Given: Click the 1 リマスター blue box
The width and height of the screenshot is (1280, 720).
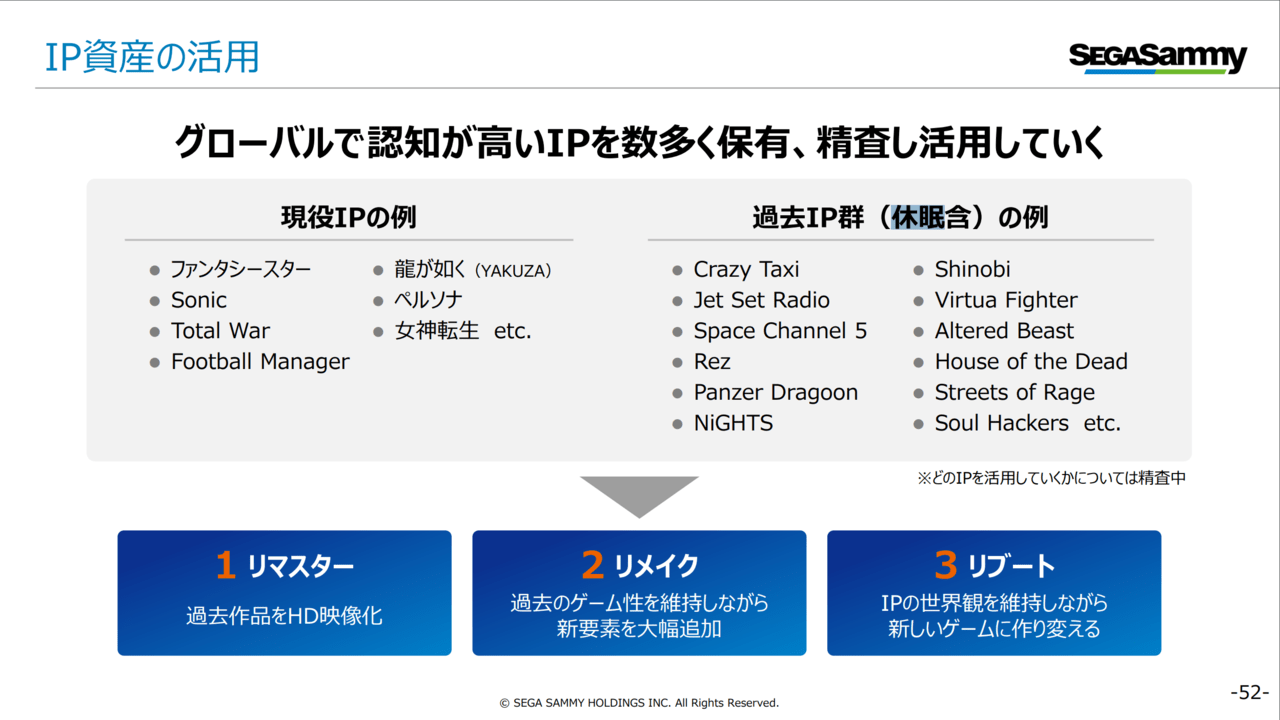Looking at the screenshot, I should (284, 593).
